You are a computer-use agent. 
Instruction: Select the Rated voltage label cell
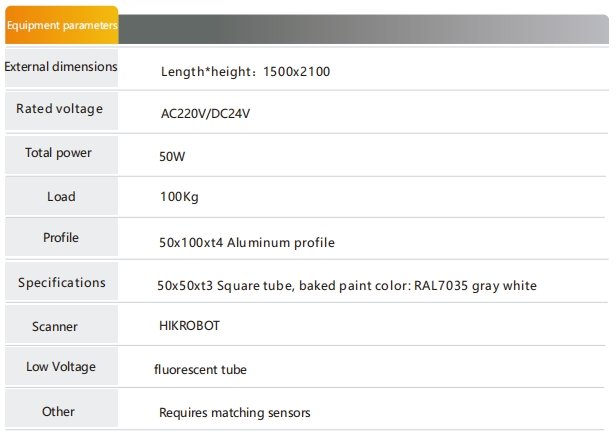click(x=61, y=110)
